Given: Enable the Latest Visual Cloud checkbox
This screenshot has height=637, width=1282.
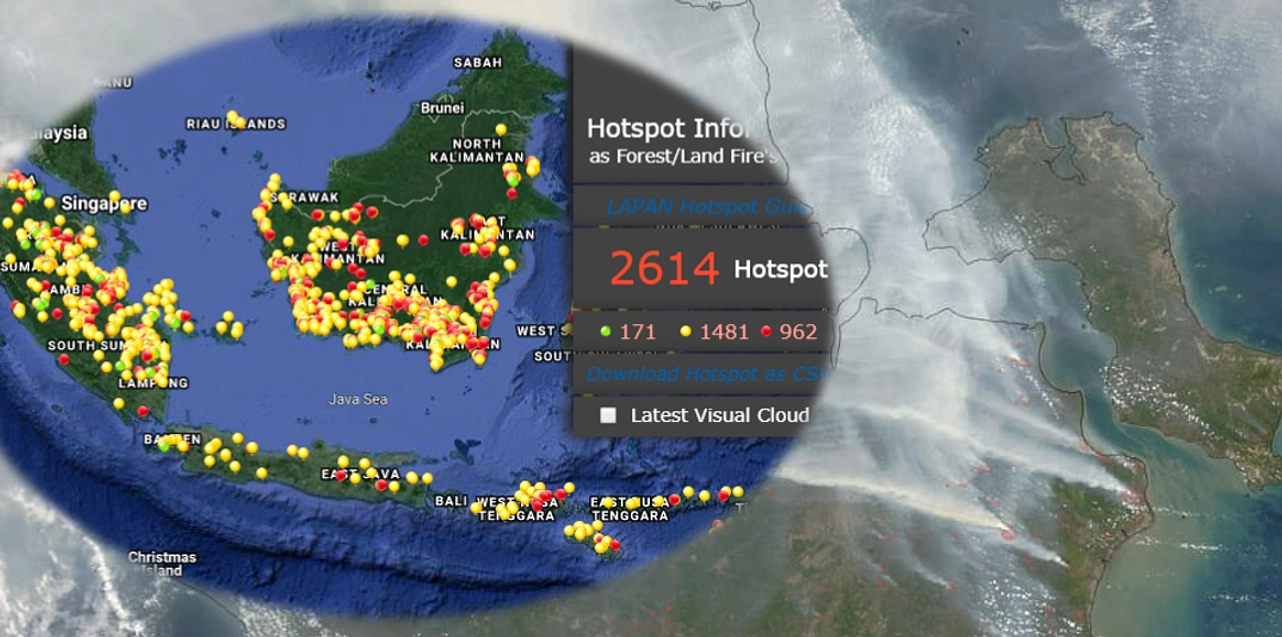Looking at the screenshot, I should click(x=608, y=416).
